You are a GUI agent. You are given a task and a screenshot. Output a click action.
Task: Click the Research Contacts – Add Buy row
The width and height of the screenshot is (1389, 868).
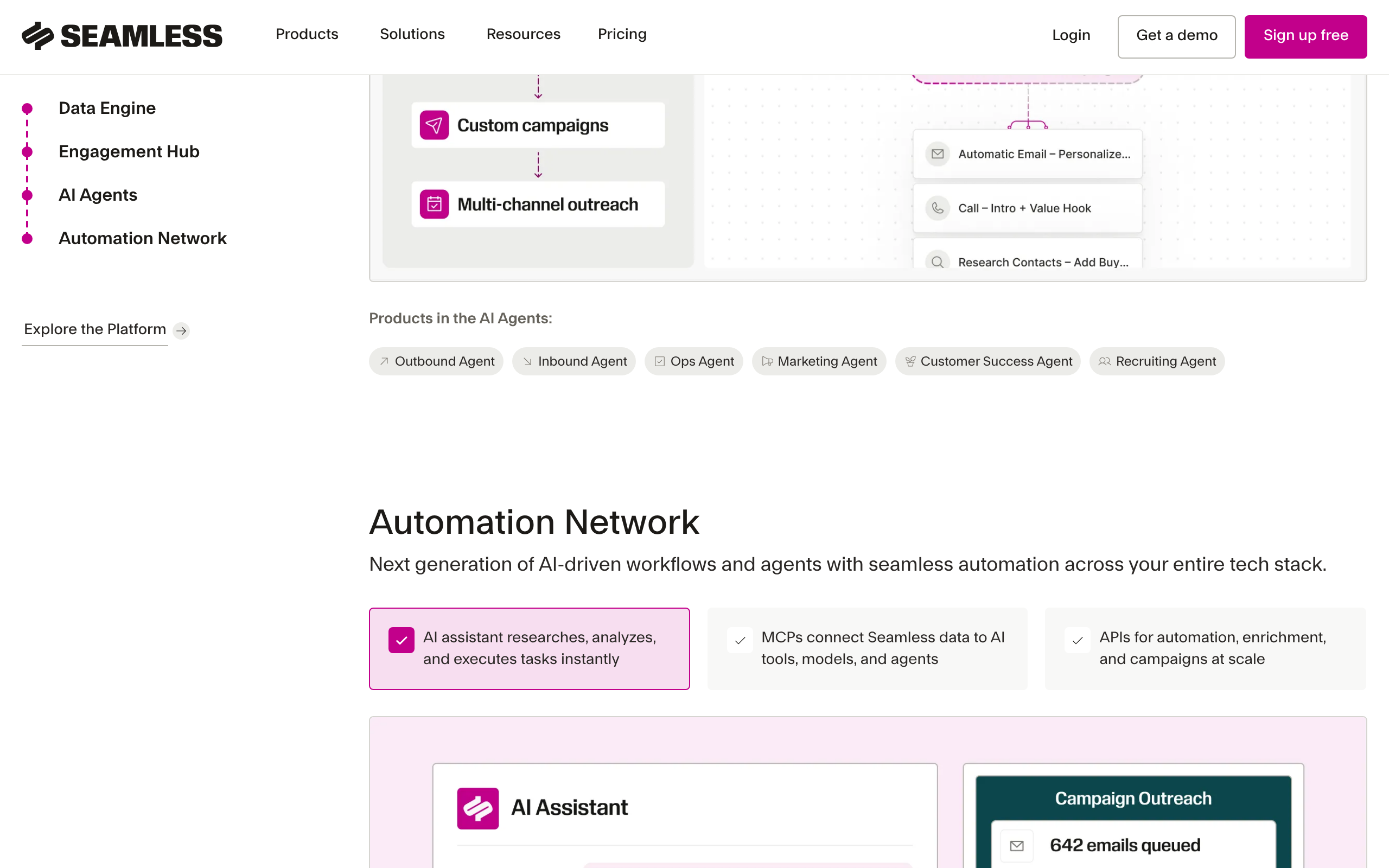coord(1028,254)
